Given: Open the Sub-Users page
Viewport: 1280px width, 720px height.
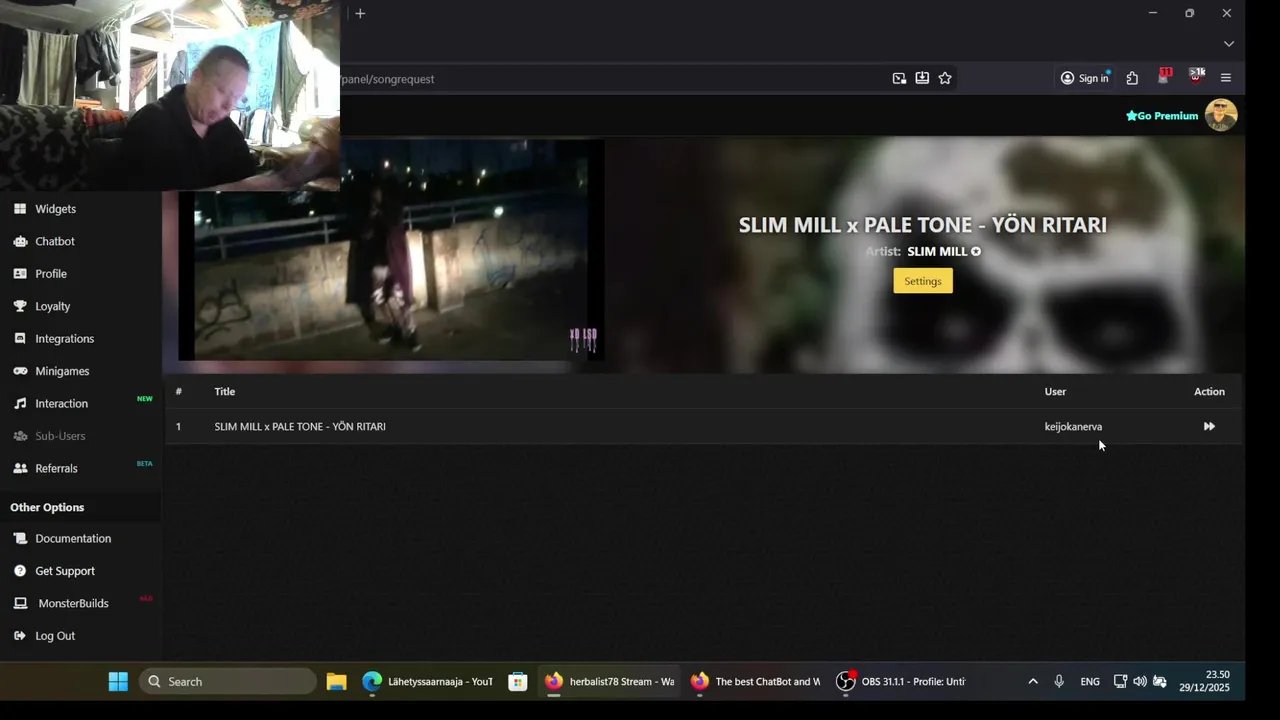Looking at the screenshot, I should coord(60,436).
